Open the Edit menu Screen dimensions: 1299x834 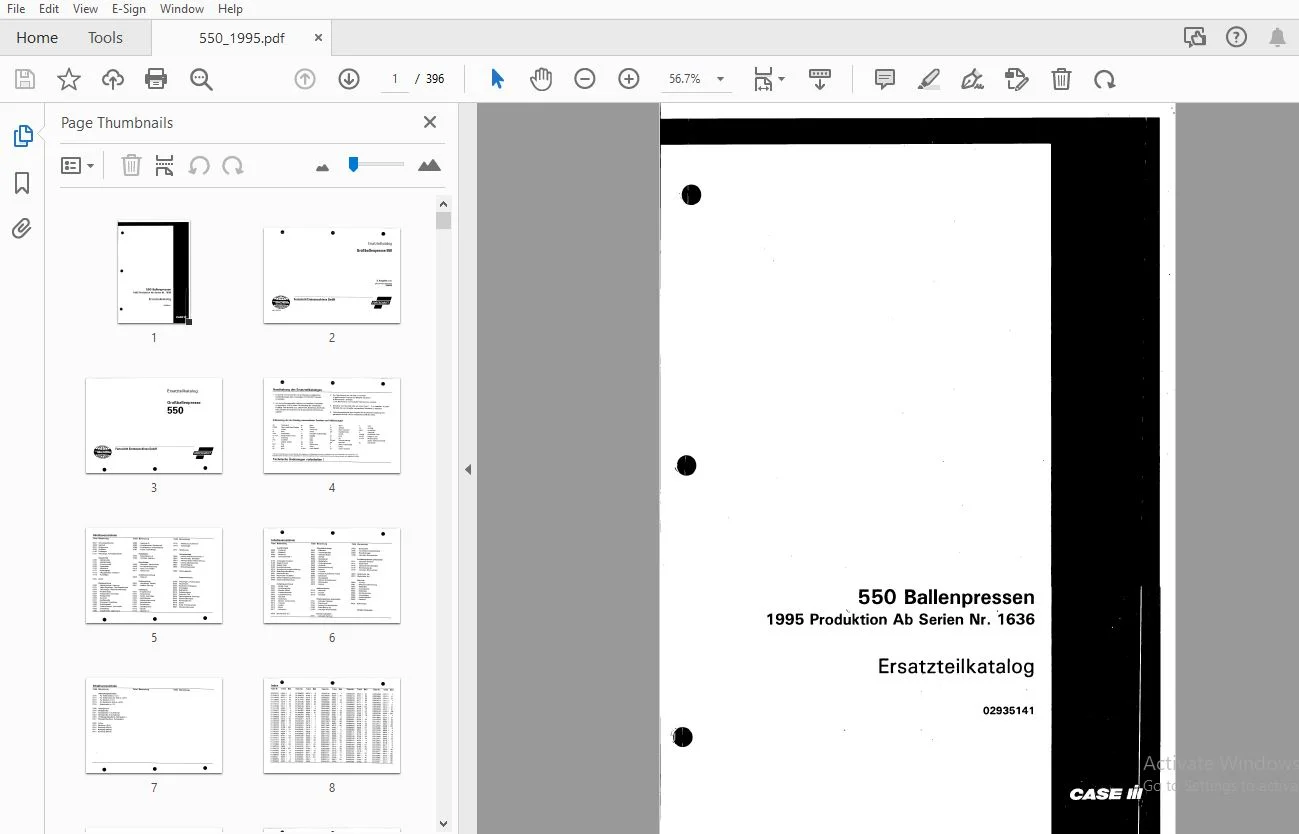pyautogui.click(x=49, y=9)
